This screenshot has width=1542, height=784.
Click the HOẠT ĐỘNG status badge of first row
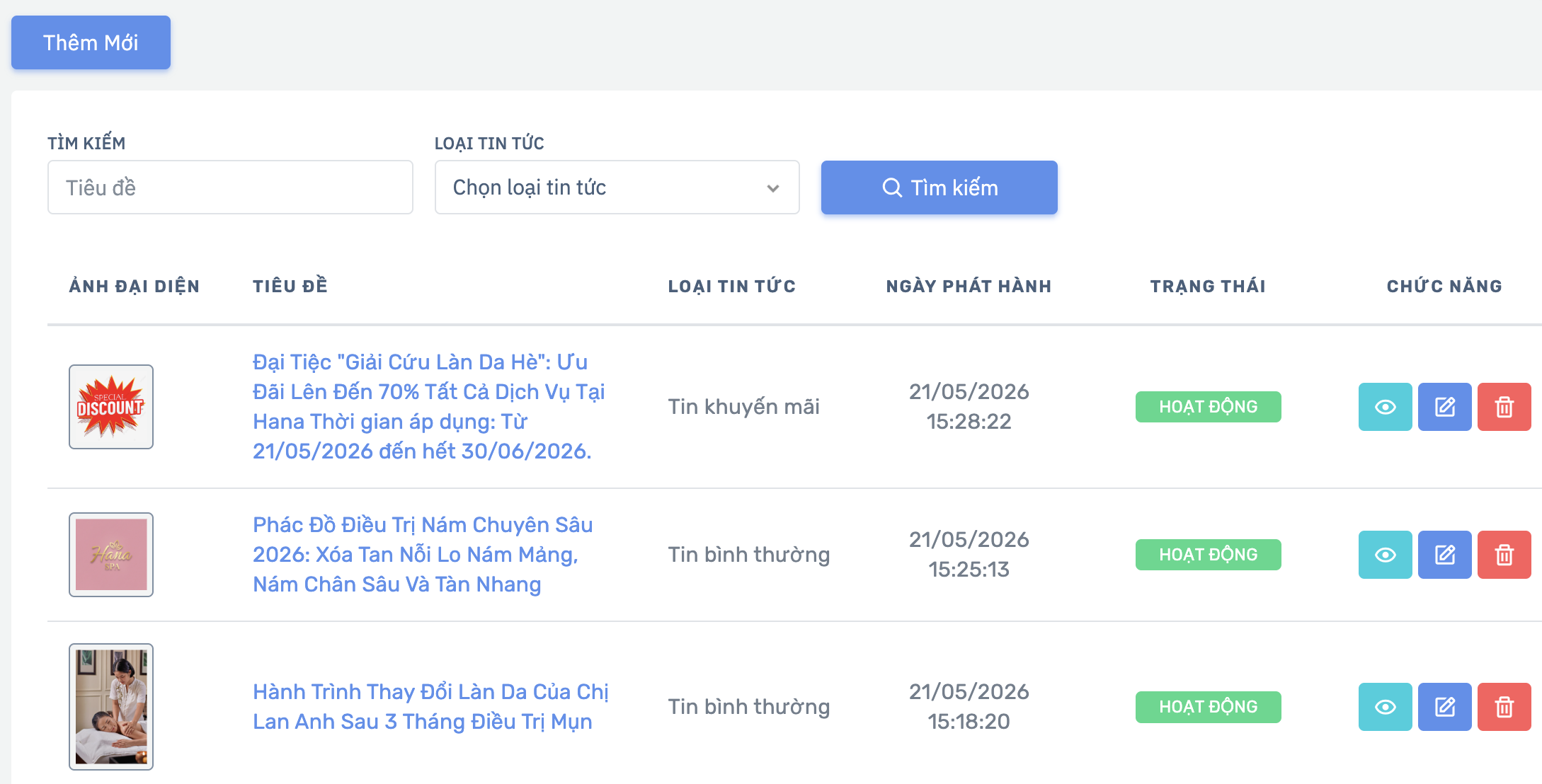point(1208,407)
